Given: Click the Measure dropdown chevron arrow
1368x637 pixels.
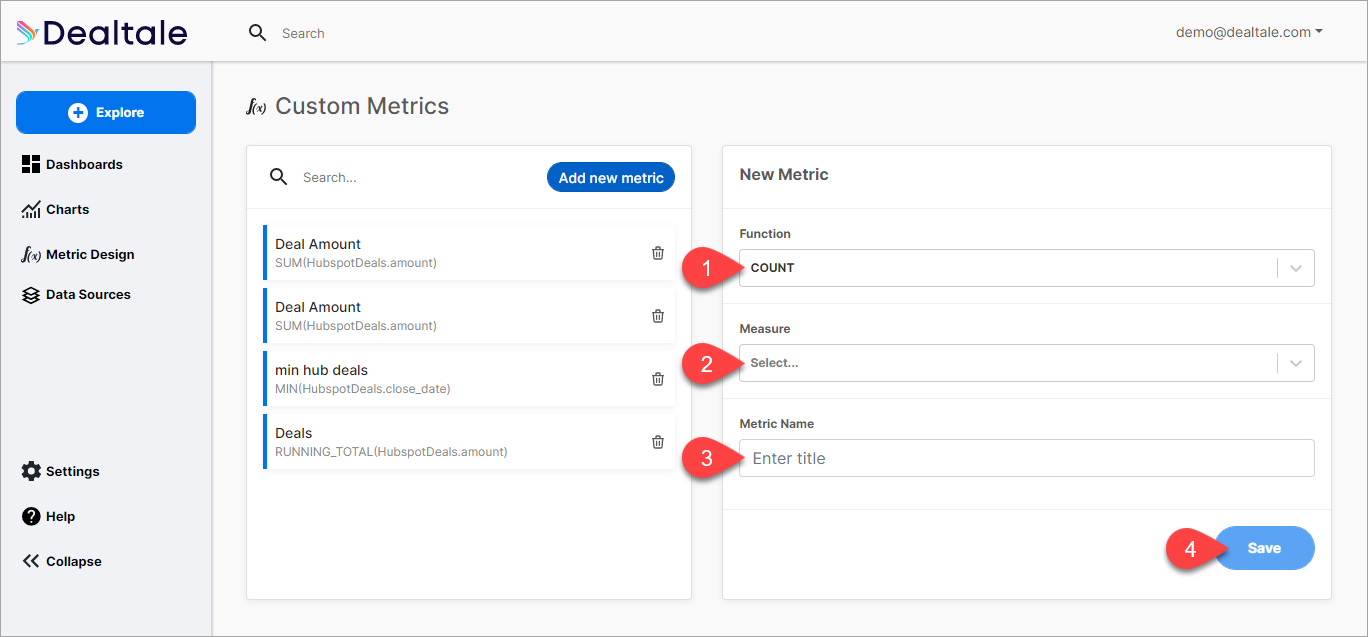Looking at the screenshot, I should pos(1296,363).
